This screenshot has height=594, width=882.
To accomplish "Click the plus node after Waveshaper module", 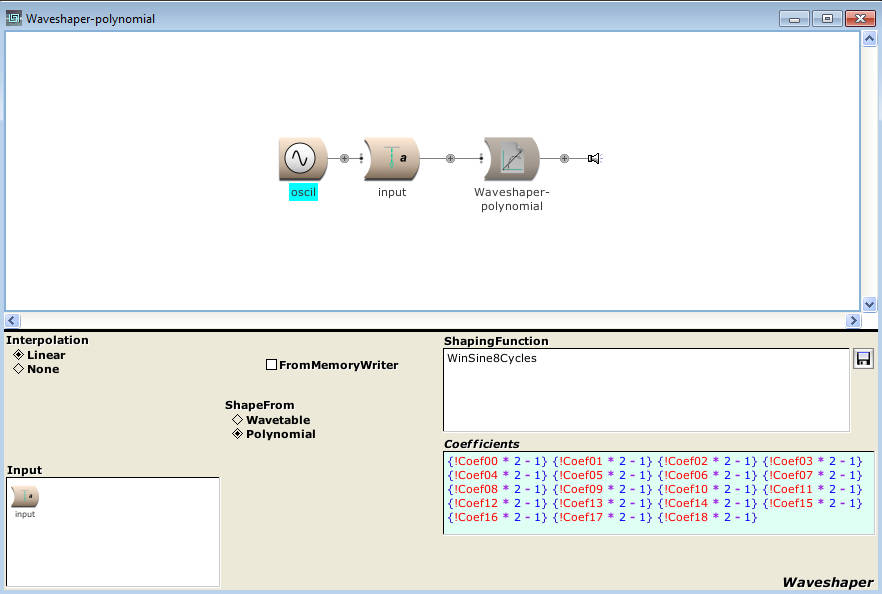I will point(564,159).
